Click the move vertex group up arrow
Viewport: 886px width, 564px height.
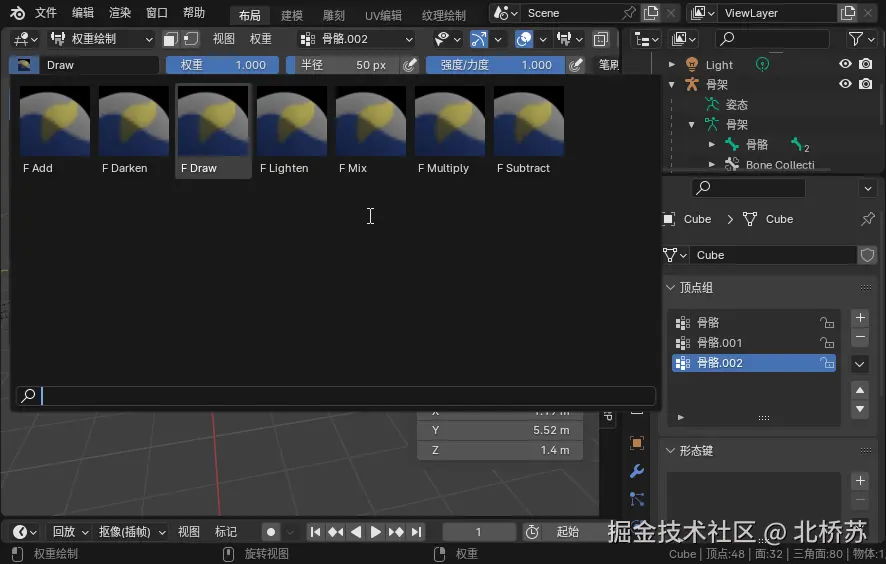860,390
